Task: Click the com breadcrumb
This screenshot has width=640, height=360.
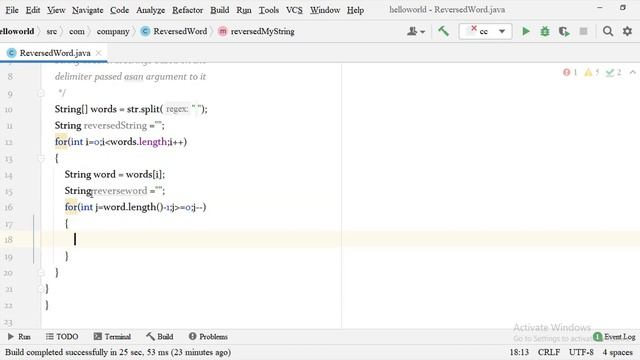Action: (77, 31)
